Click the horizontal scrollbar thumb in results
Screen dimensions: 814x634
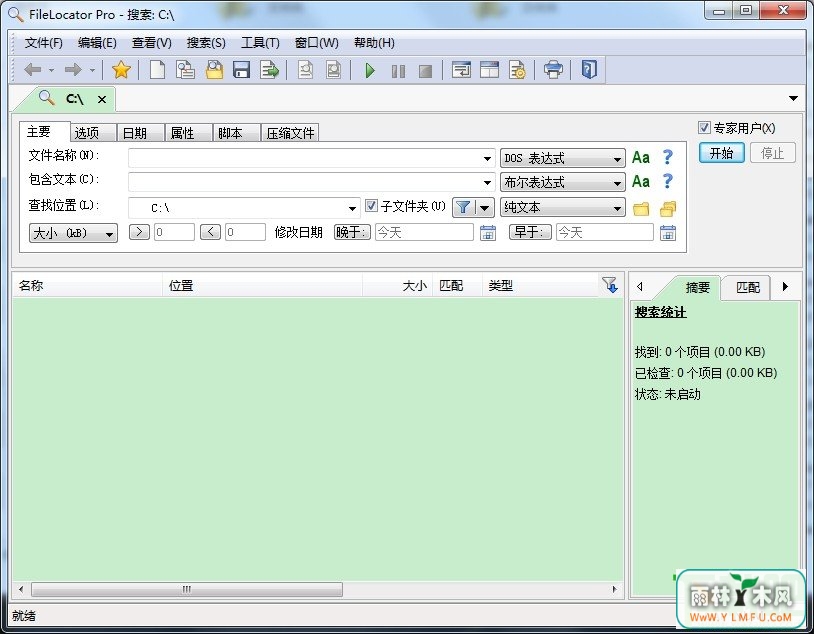(187, 589)
